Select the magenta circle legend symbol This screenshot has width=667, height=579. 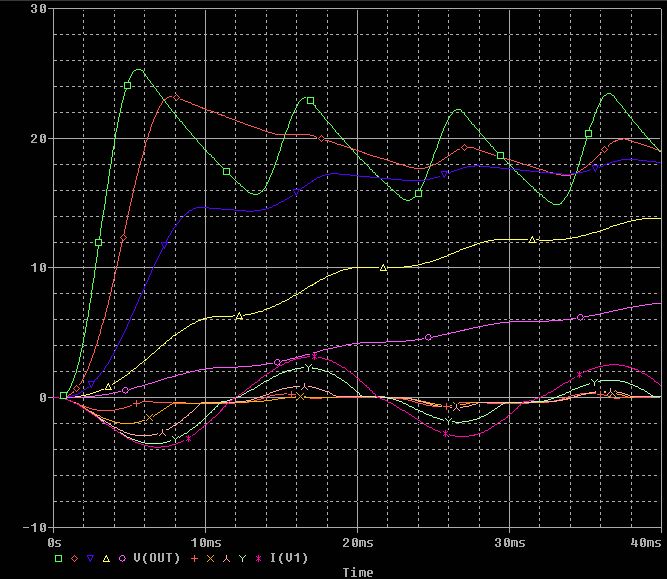[x=123, y=559]
